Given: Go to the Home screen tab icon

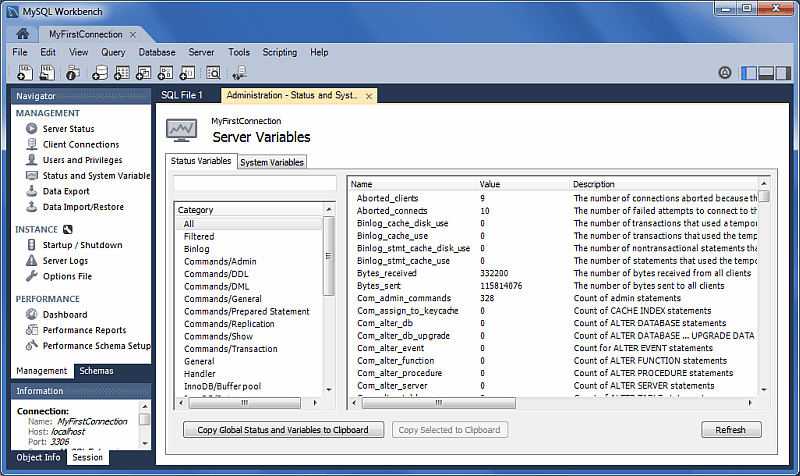Looking at the screenshot, I should (22, 34).
